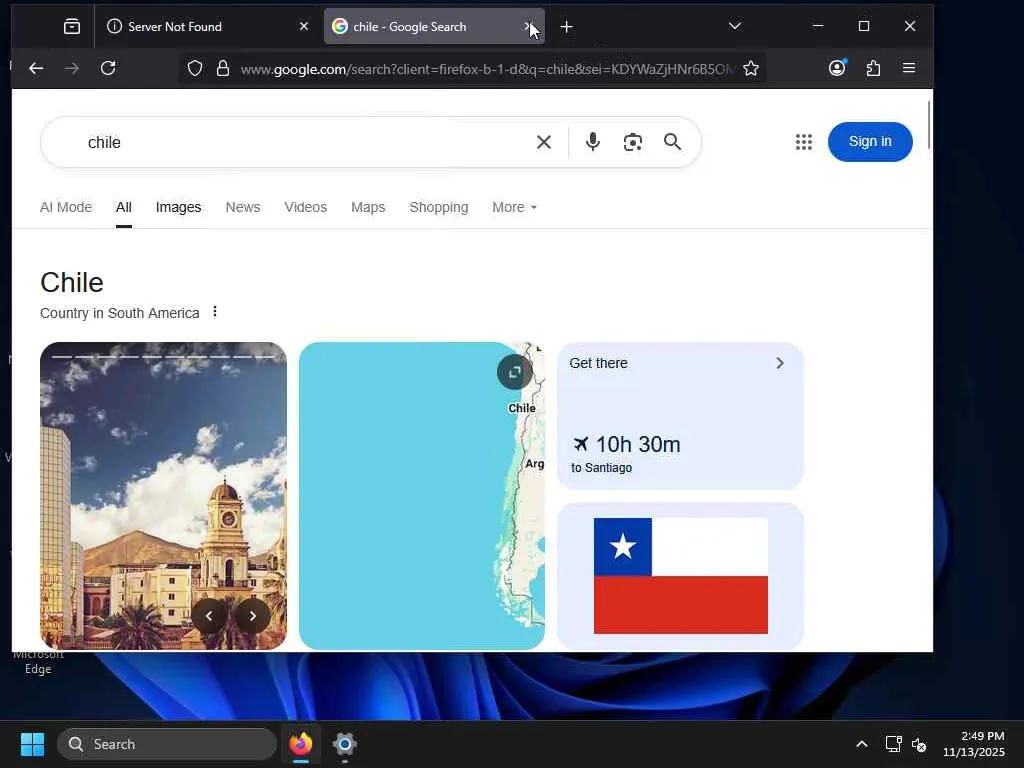Image resolution: width=1024 pixels, height=768 pixels.
Task: Open the Chile clock tower photo
Action: coord(163,496)
